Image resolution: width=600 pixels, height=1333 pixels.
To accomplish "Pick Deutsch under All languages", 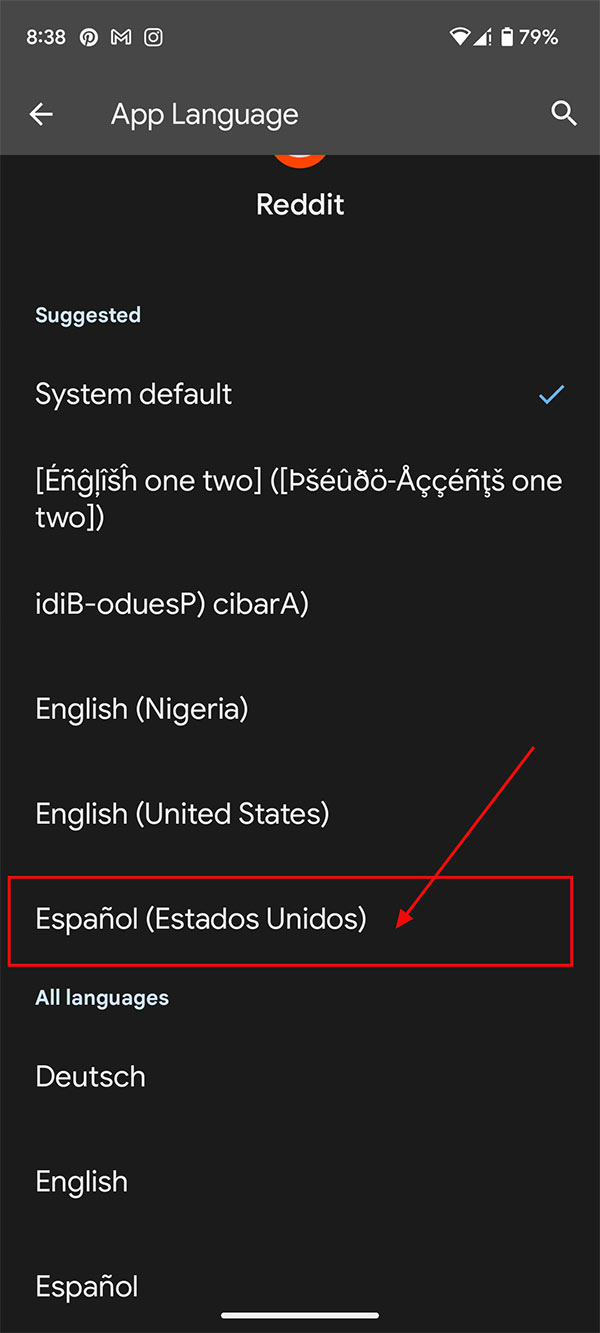I will [90, 1077].
